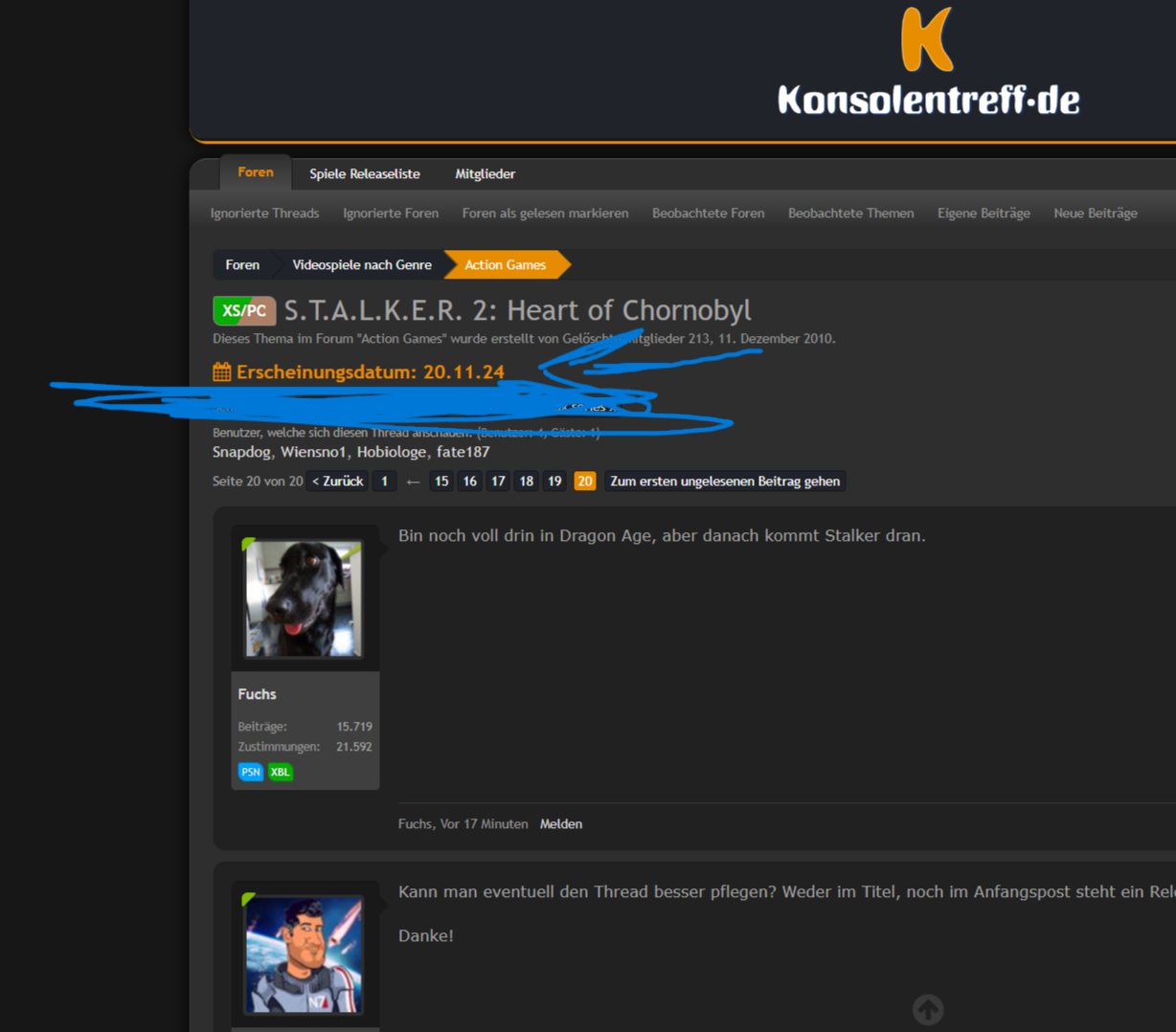Click the Seite 20 von 20 label
The width and height of the screenshot is (1176, 1032).
[x=258, y=481]
